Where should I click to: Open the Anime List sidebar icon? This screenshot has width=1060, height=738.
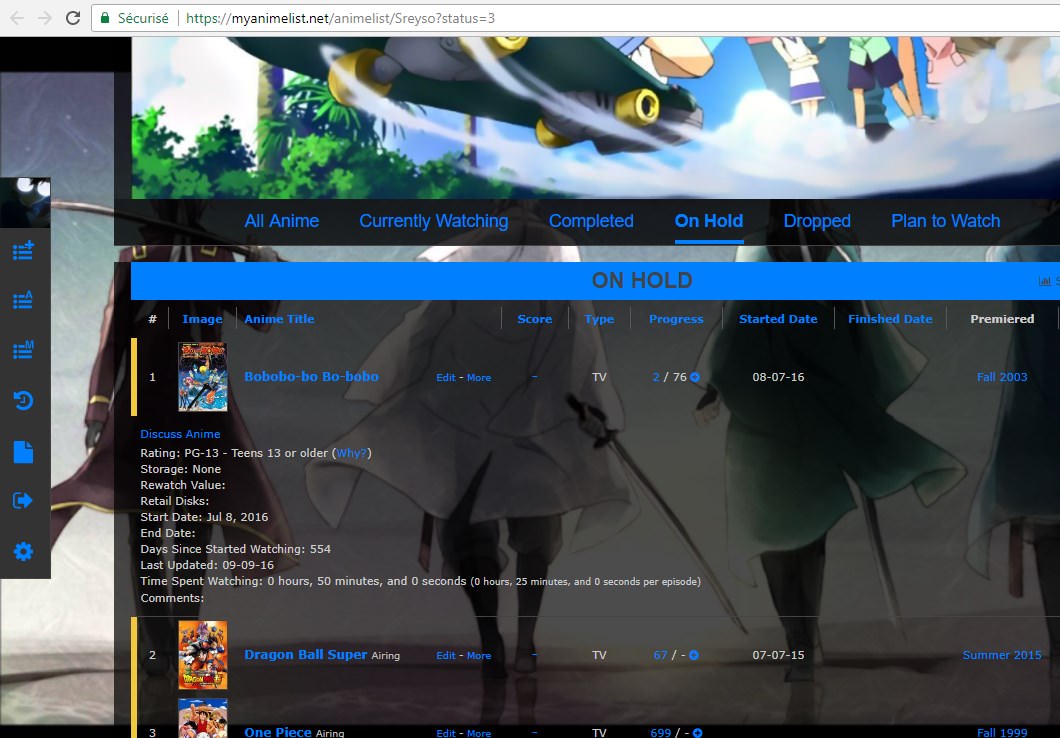coord(23,300)
